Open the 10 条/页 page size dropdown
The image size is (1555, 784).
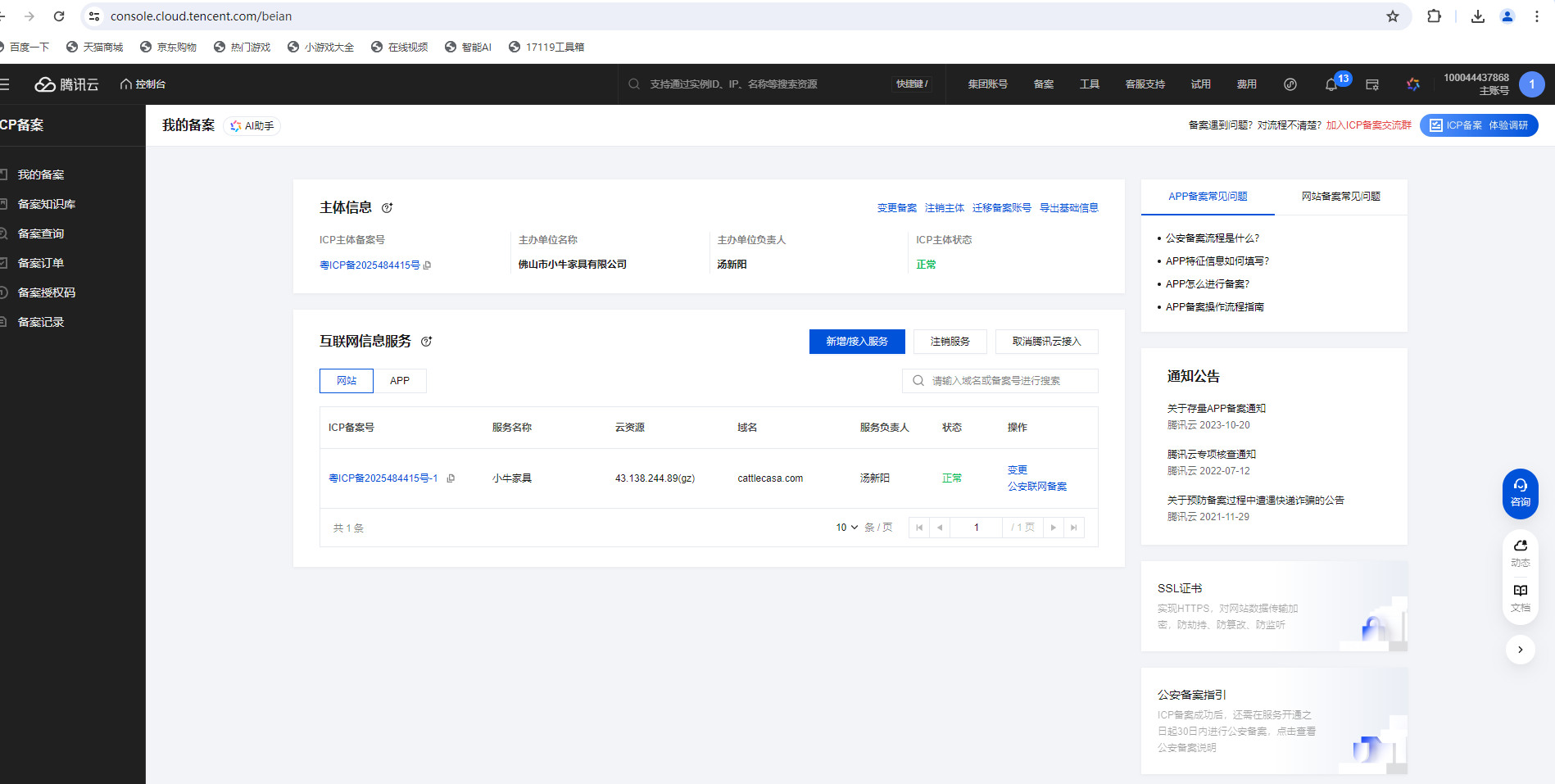[847, 528]
